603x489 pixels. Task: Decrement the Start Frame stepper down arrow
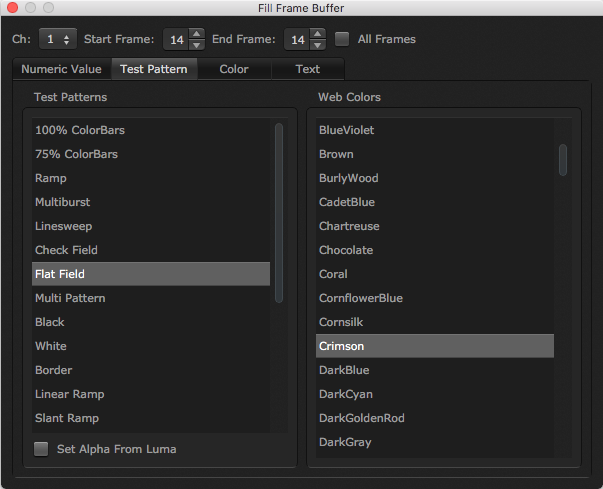[x=197, y=45]
